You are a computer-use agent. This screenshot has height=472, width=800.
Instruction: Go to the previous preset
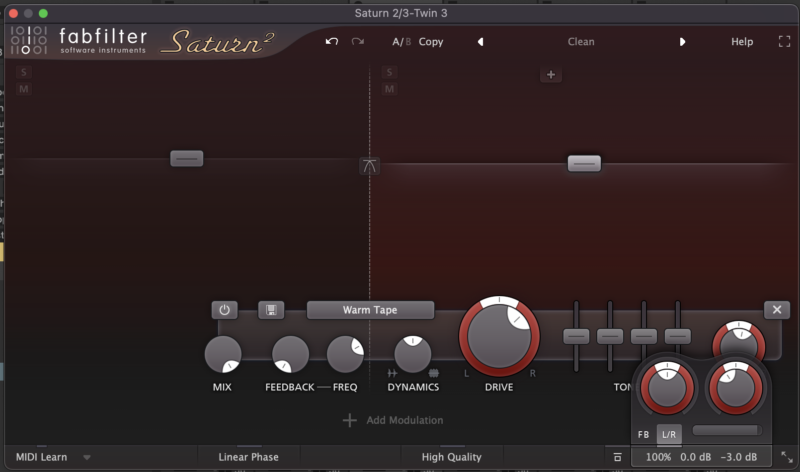point(480,42)
